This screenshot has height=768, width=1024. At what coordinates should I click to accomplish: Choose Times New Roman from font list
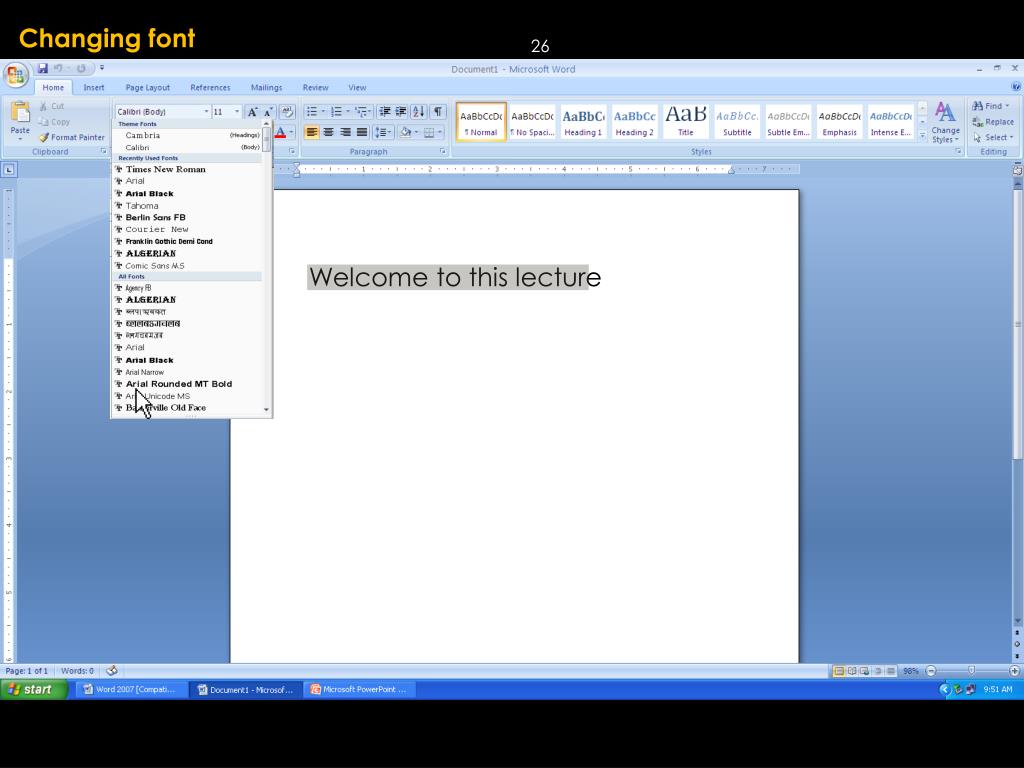click(165, 169)
